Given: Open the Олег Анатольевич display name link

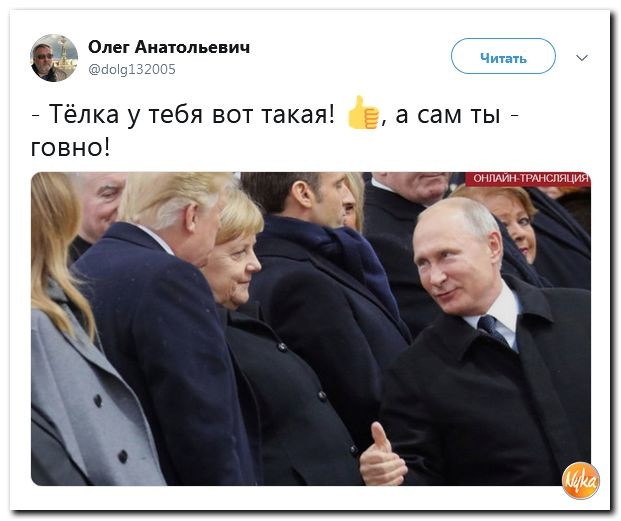Looking at the screenshot, I should [169, 47].
